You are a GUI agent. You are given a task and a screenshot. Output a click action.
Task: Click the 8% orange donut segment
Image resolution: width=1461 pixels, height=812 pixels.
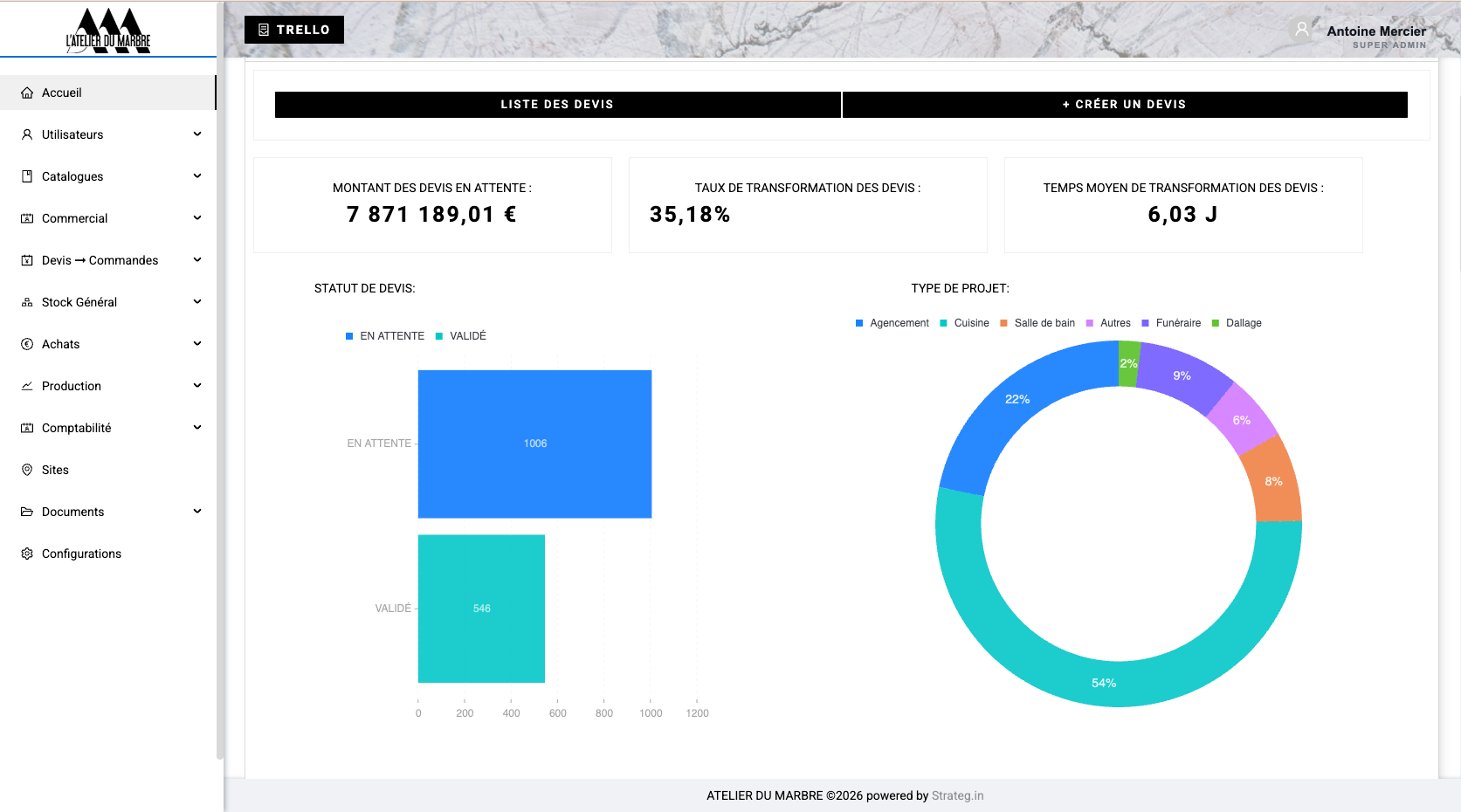tap(1274, 481)
